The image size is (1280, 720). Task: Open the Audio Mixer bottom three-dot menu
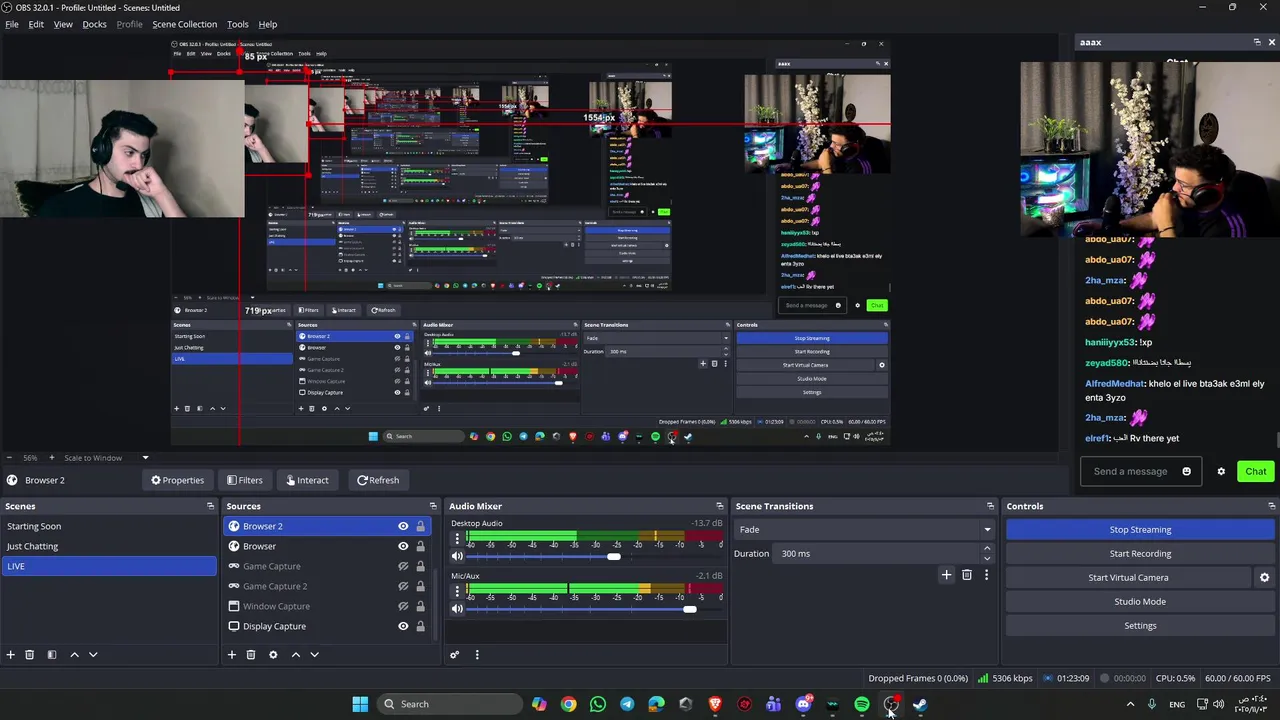point(477,654)
